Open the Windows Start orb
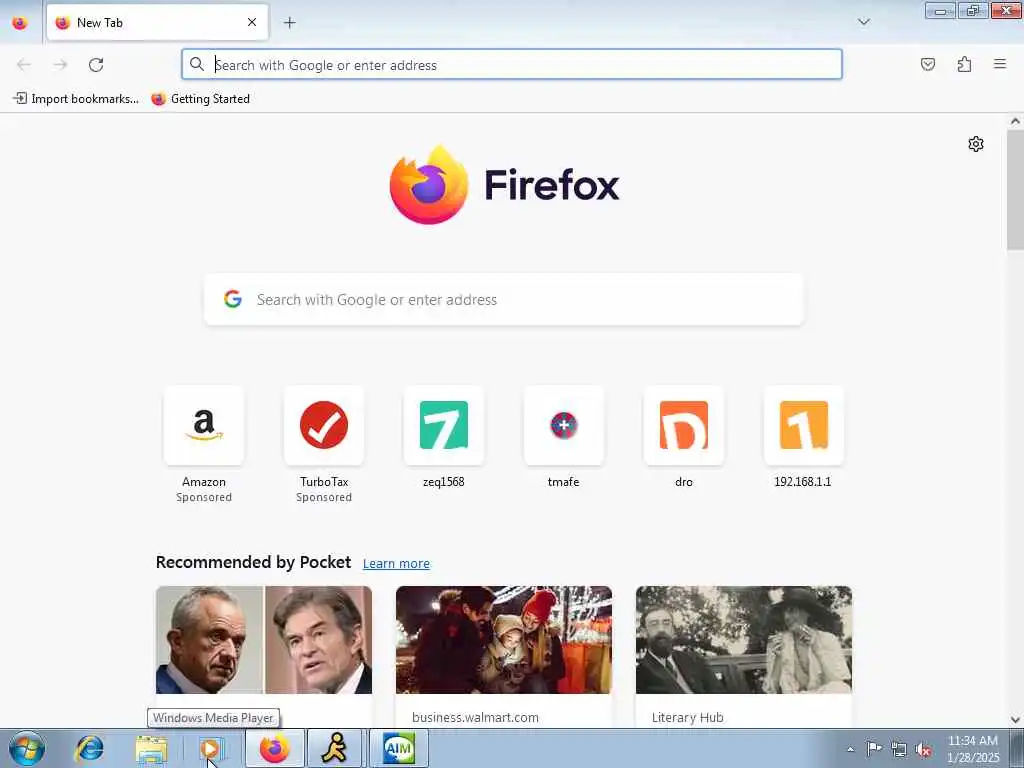The height and width of the screenshot is (768, 1024). click(x=27, y=748)
